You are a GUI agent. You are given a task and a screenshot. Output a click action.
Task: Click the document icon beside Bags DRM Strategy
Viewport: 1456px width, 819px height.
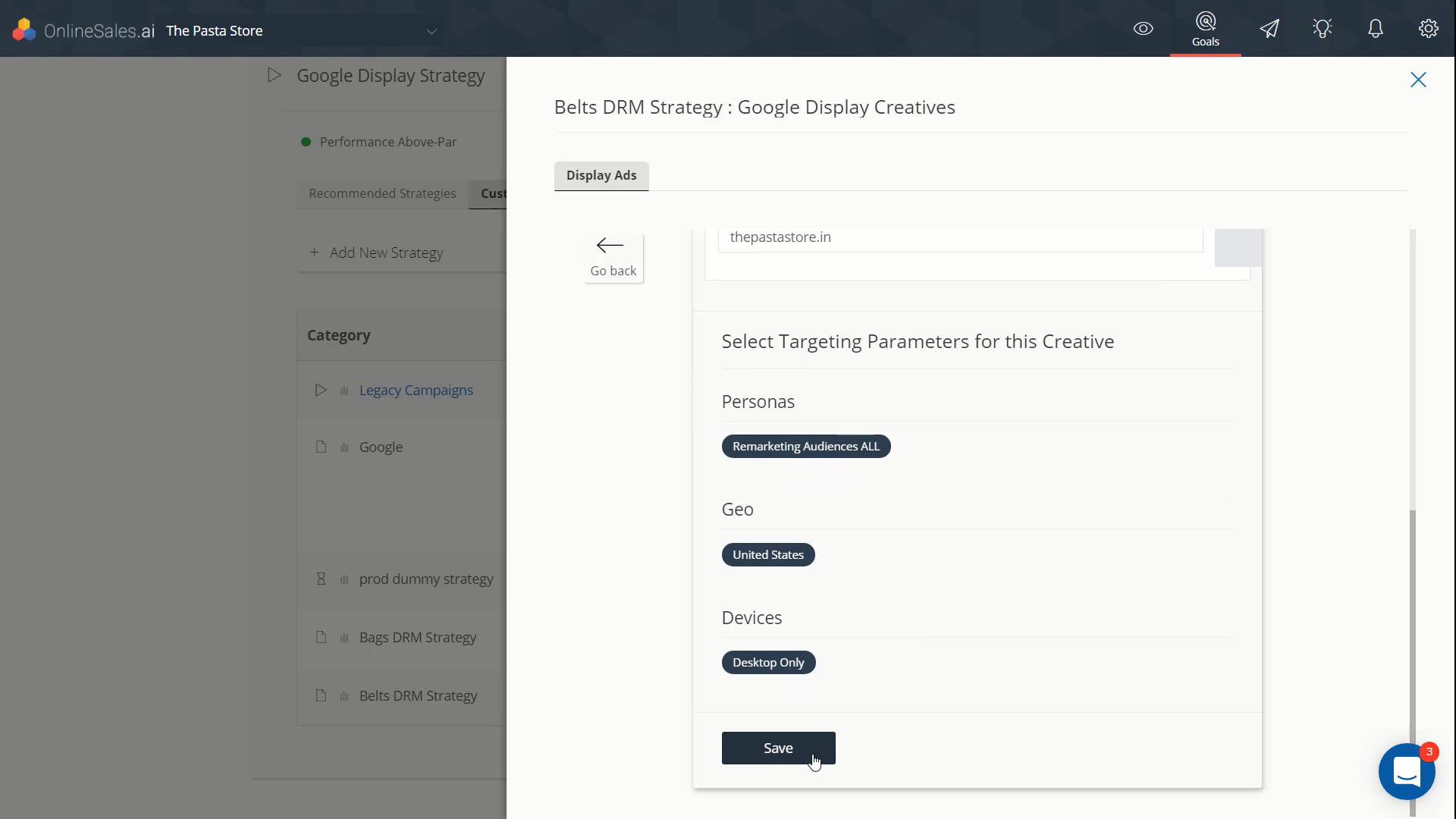(x=321, y=637)
